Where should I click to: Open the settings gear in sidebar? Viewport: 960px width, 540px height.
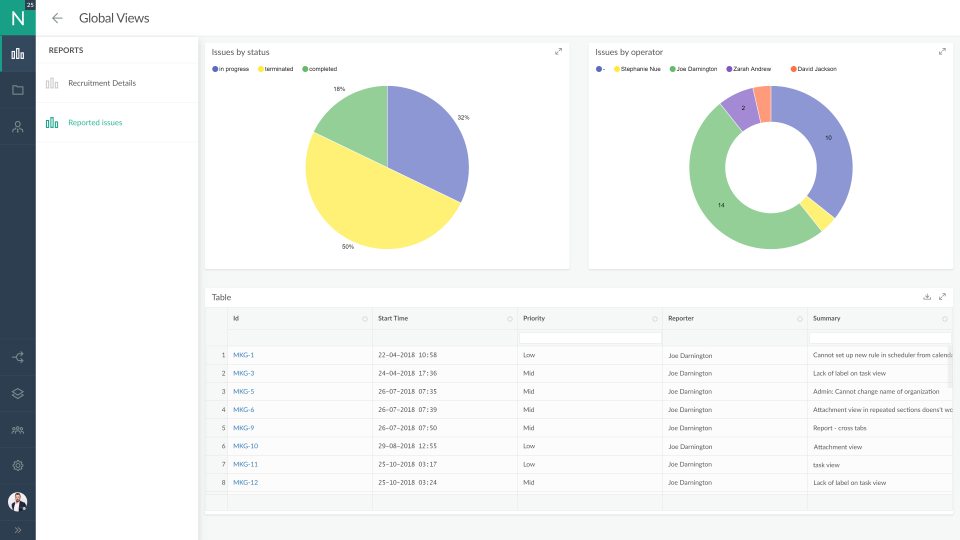click(18, 465)
